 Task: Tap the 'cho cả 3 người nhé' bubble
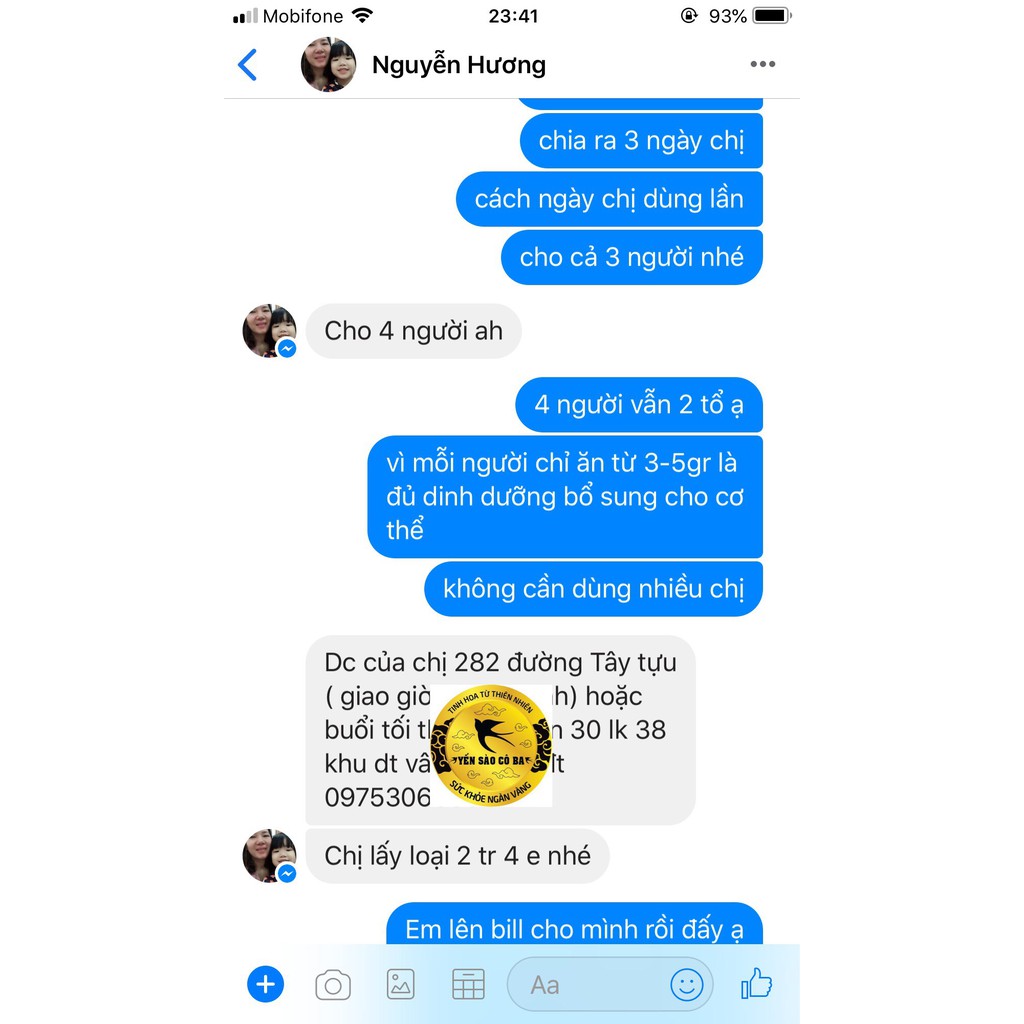click(x=632, y=257)
